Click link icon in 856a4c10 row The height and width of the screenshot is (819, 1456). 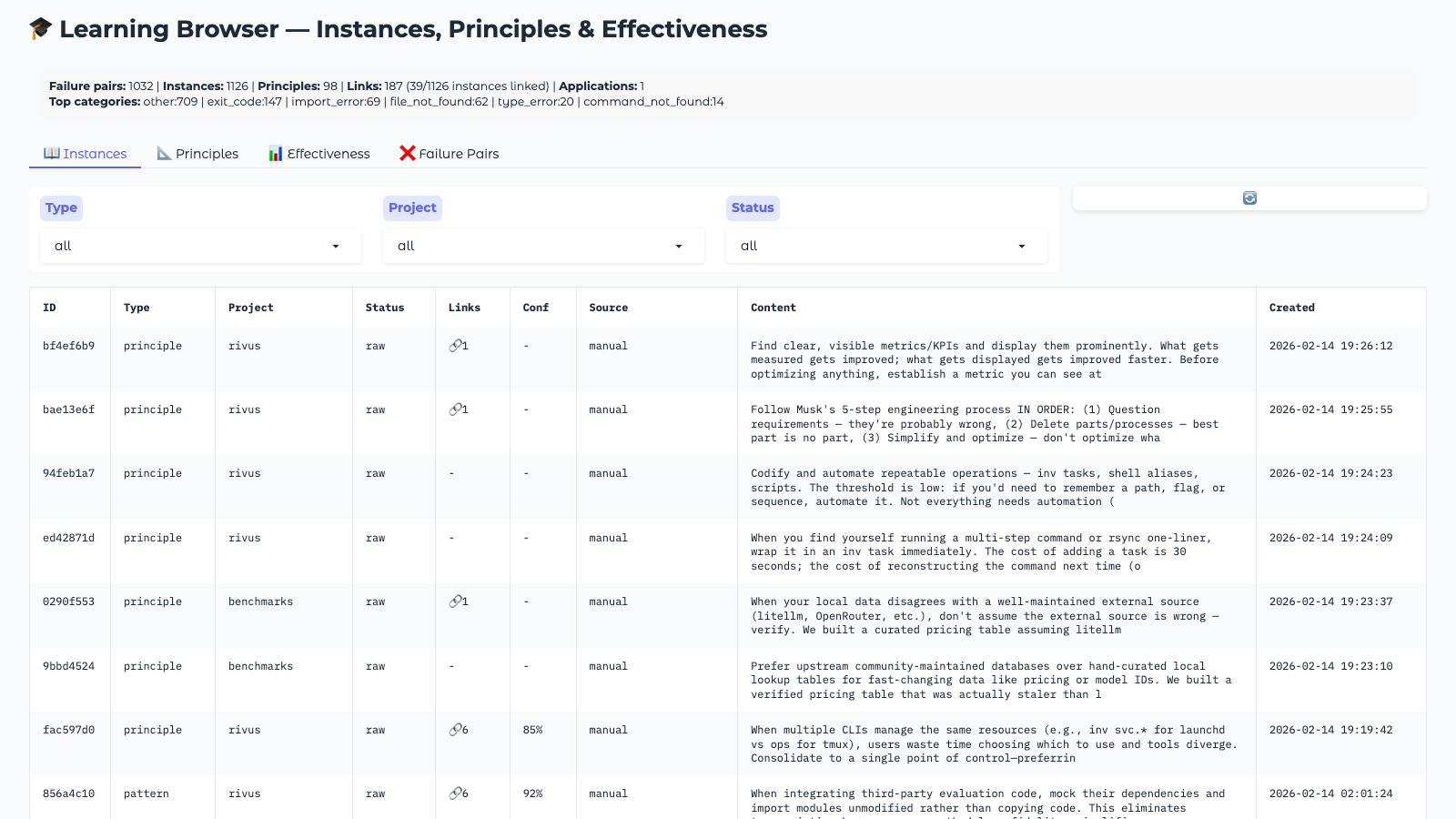tap(456, 794)
